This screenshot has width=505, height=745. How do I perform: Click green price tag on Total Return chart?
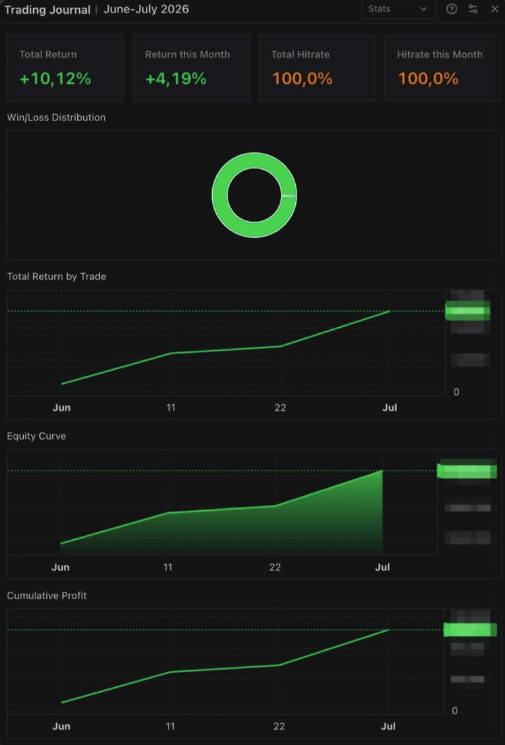click(x=467, y=311)
